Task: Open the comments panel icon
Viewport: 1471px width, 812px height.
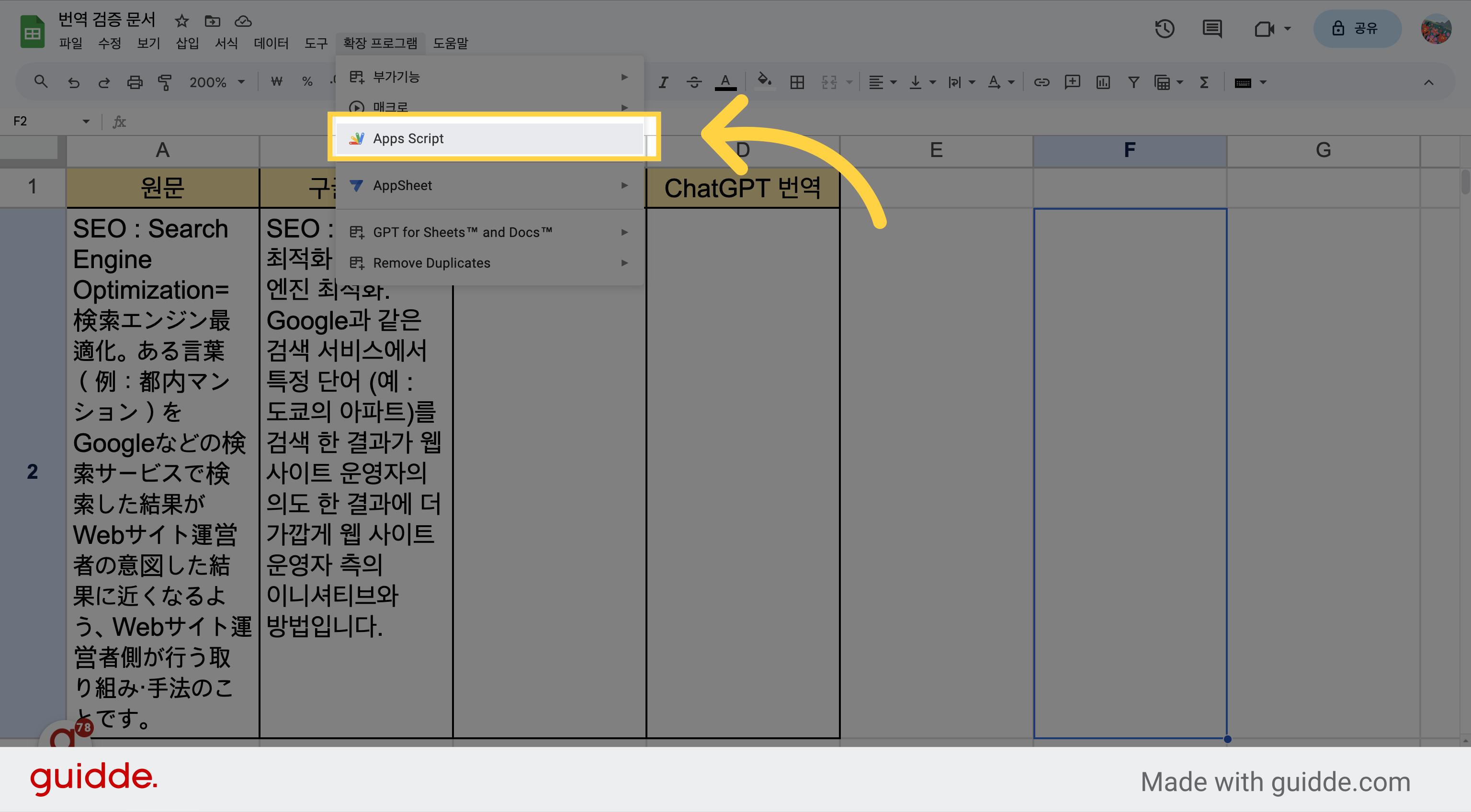Action: point(1212,29)
